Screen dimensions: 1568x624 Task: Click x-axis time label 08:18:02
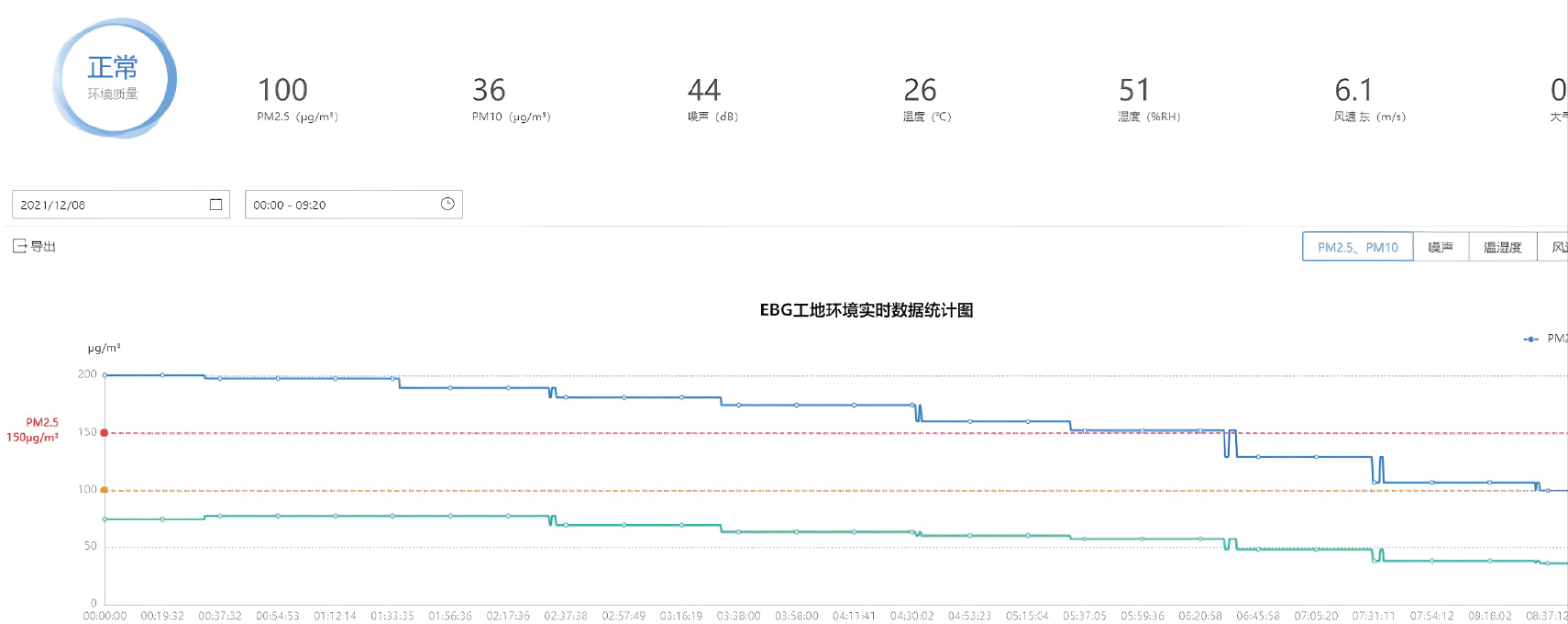[1489, 616]
